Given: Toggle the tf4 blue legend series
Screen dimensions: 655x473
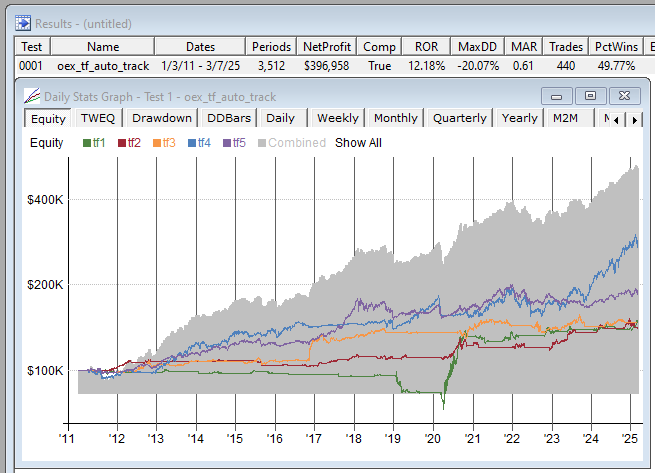Looking at the screenshot, I should click(x=200, y=143).
